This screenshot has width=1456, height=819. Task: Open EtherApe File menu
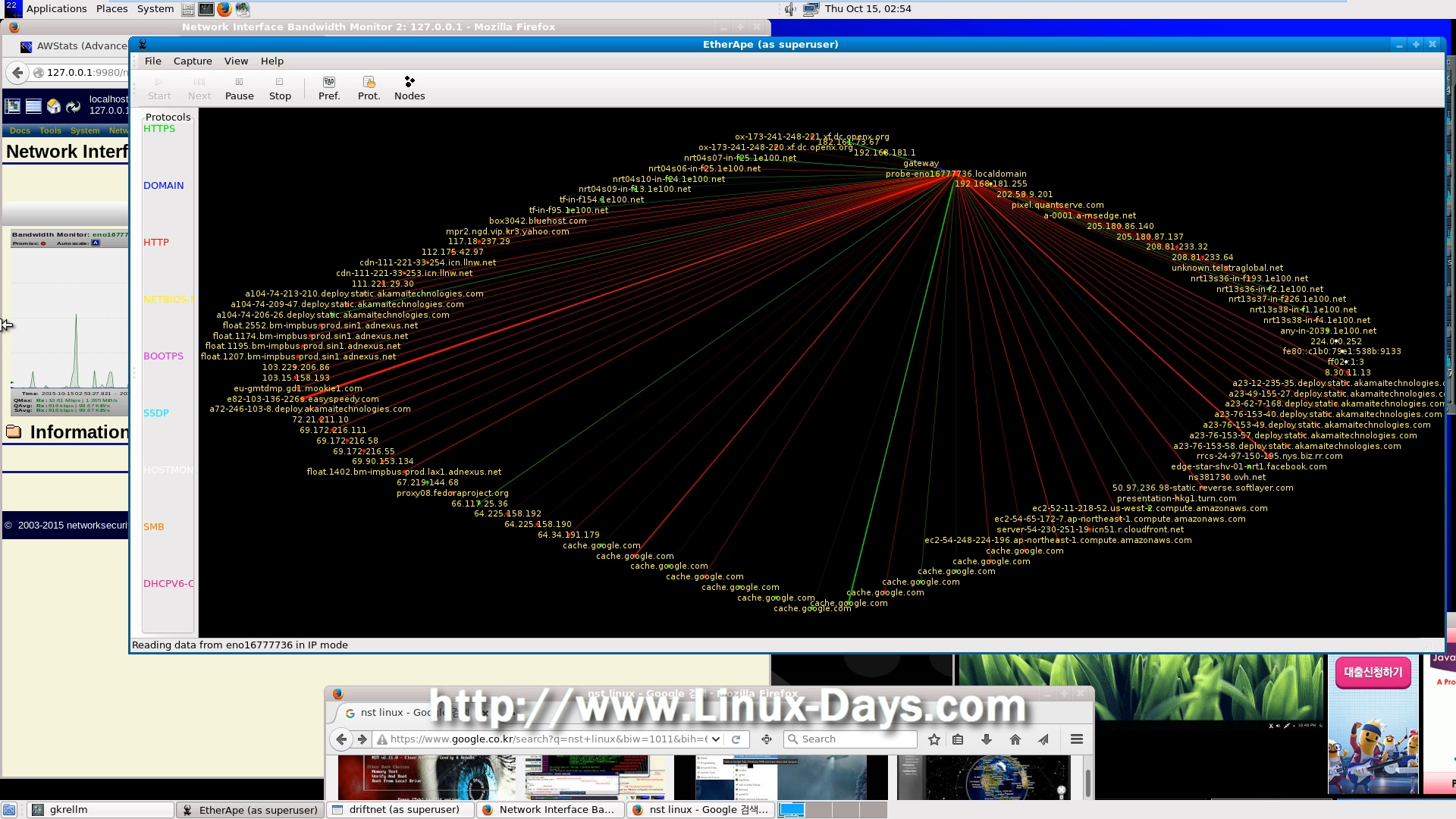(x=152, y=61)
